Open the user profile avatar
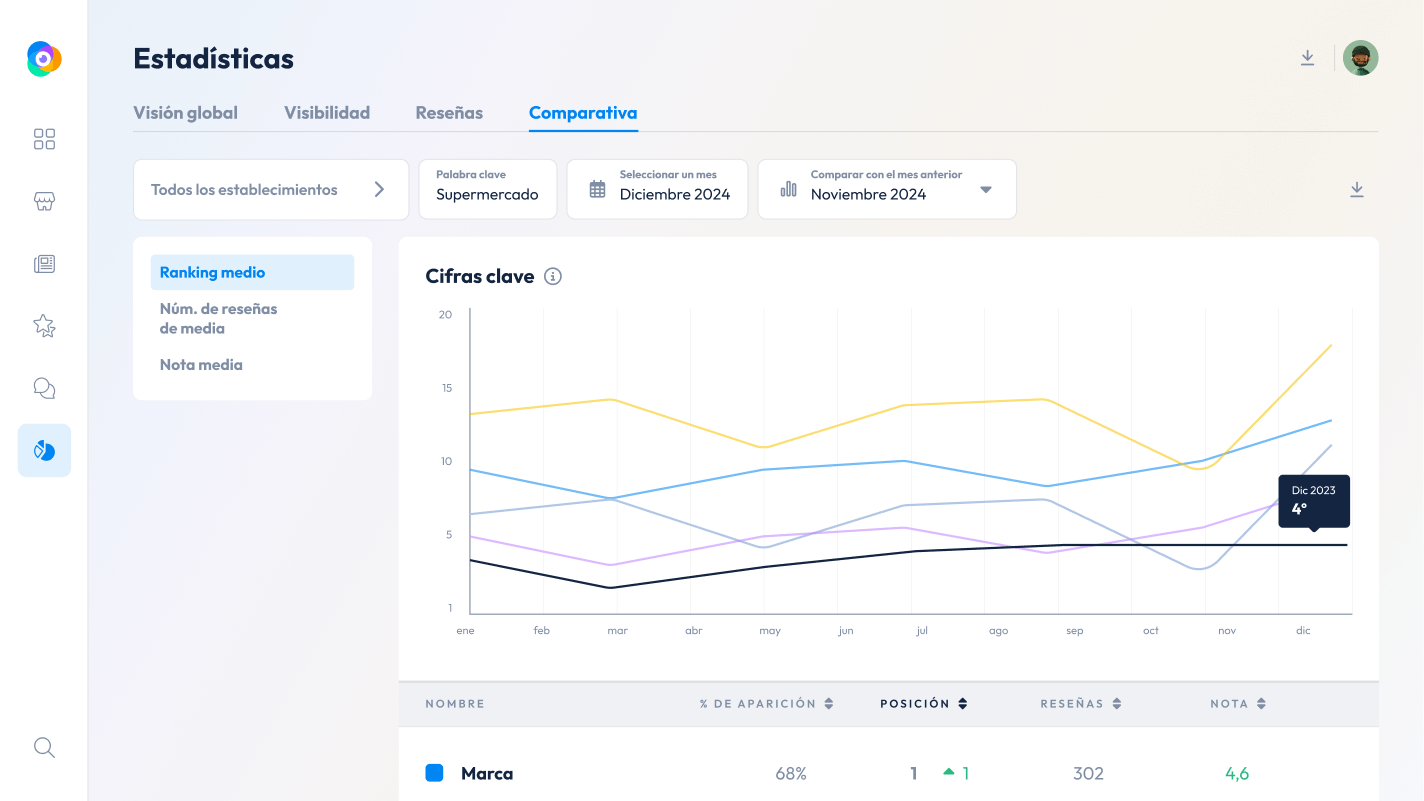1424x801 pixels. 1360,58
